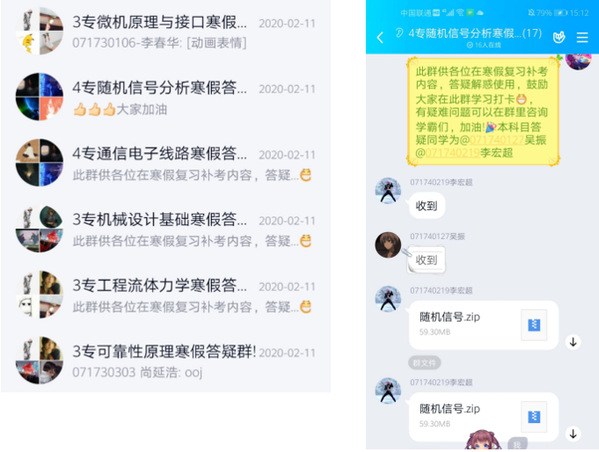The height and width of the screenshot is (452, 599).
Task: Open 3专可靠性原理寒假答疑群 chat
Action: click(166, 360)
